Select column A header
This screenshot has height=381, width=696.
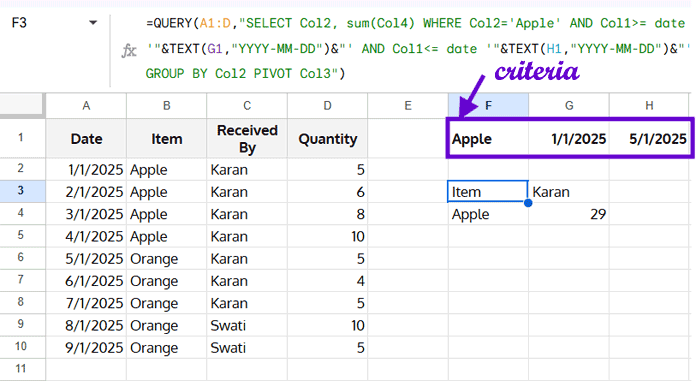pos(86,106)
